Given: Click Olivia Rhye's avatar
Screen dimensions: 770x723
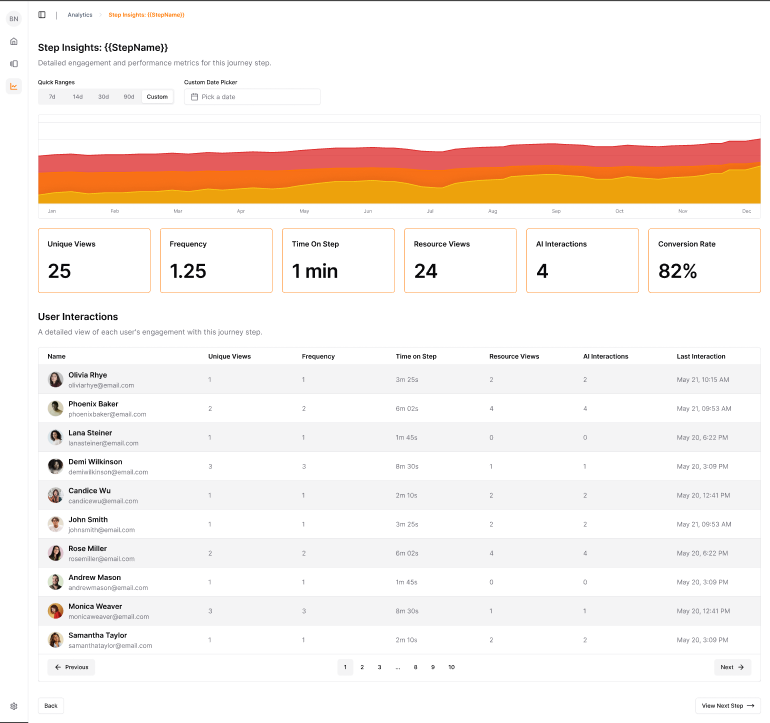Looking at the screenshot, I should [55, 379].
